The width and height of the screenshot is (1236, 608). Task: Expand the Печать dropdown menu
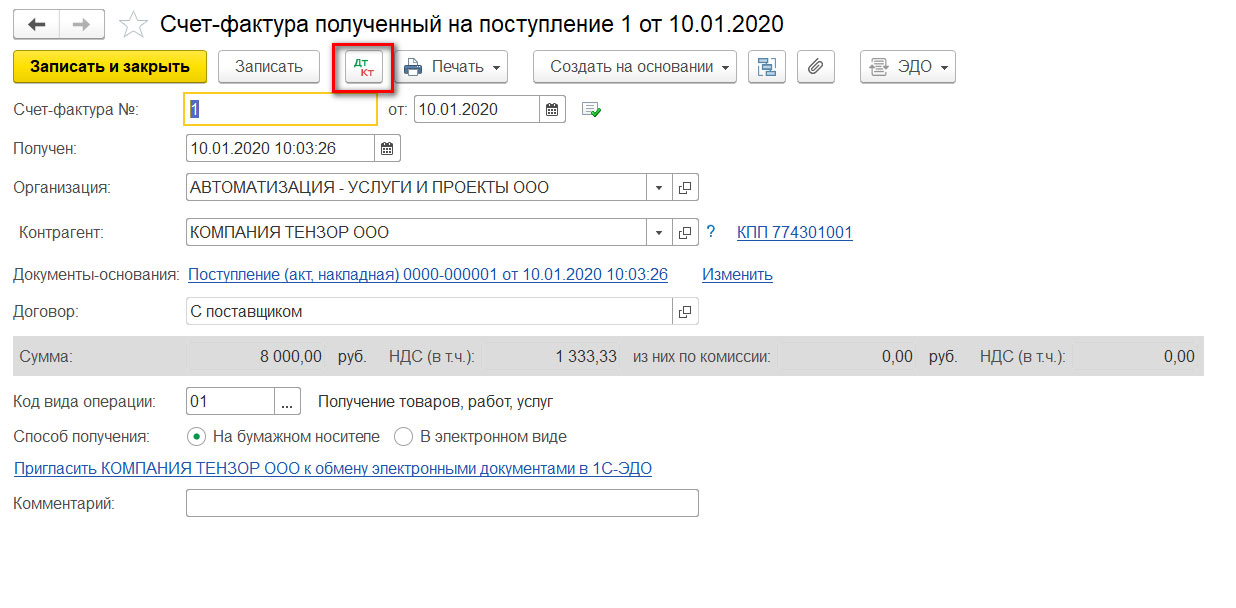[x=452, y=67]
